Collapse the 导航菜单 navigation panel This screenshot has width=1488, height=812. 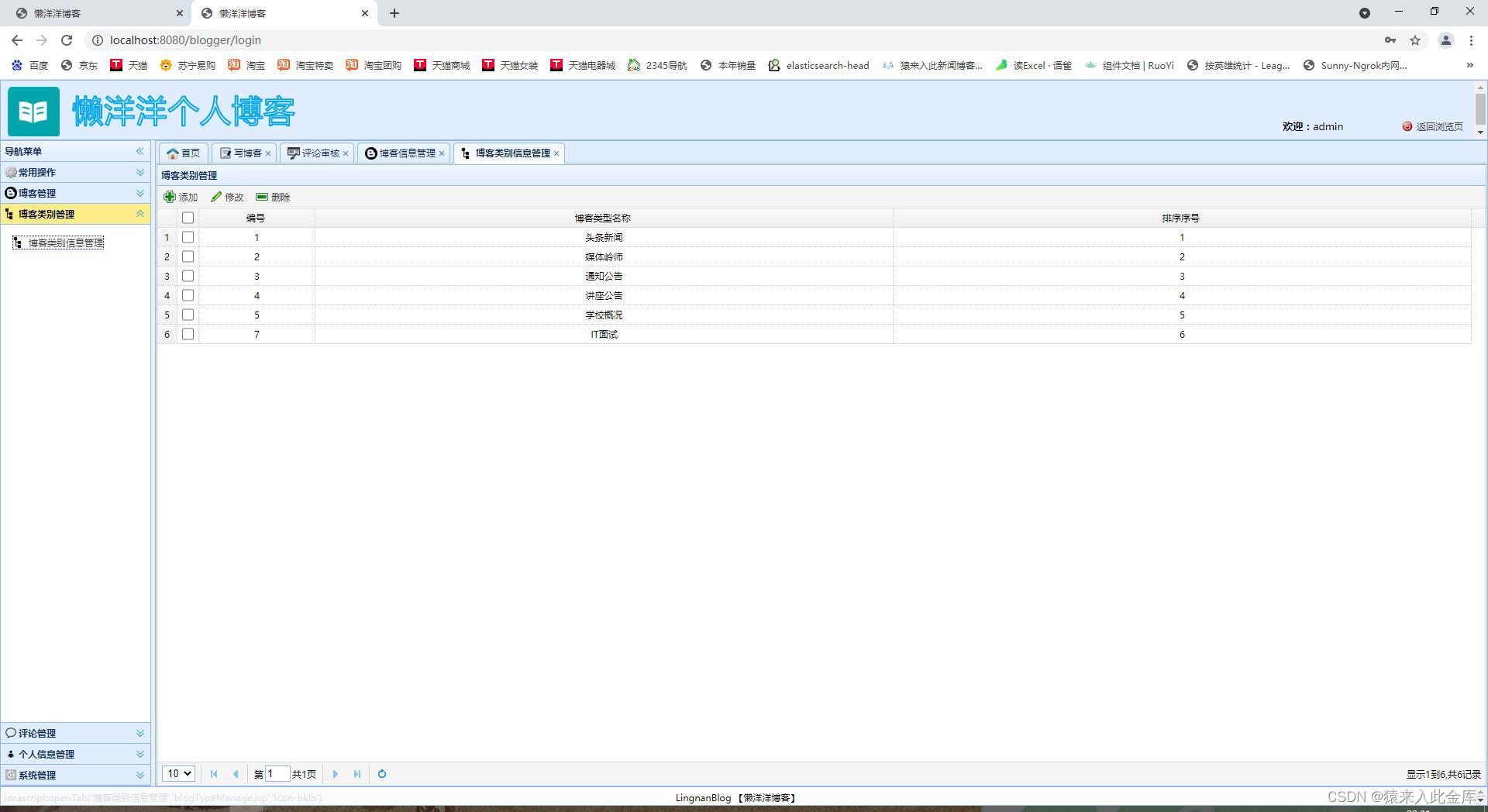(x=140, y=151)
